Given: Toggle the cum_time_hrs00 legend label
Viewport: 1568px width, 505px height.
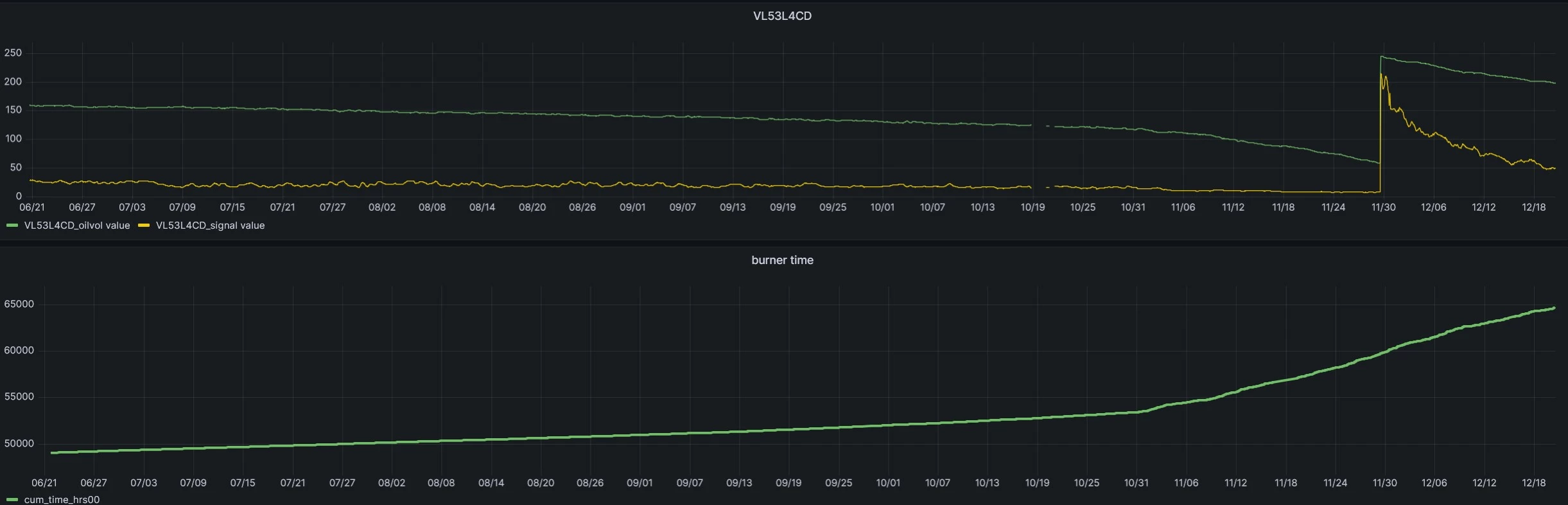Looking at the screenshot, I should tap(62, 499).
